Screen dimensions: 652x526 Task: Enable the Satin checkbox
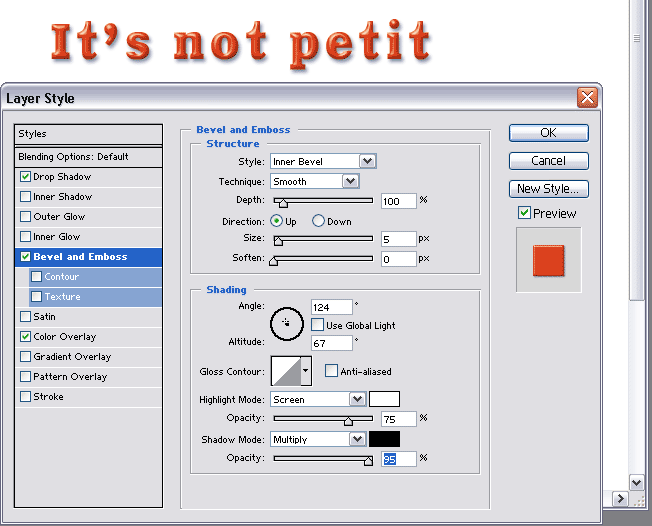25,316
